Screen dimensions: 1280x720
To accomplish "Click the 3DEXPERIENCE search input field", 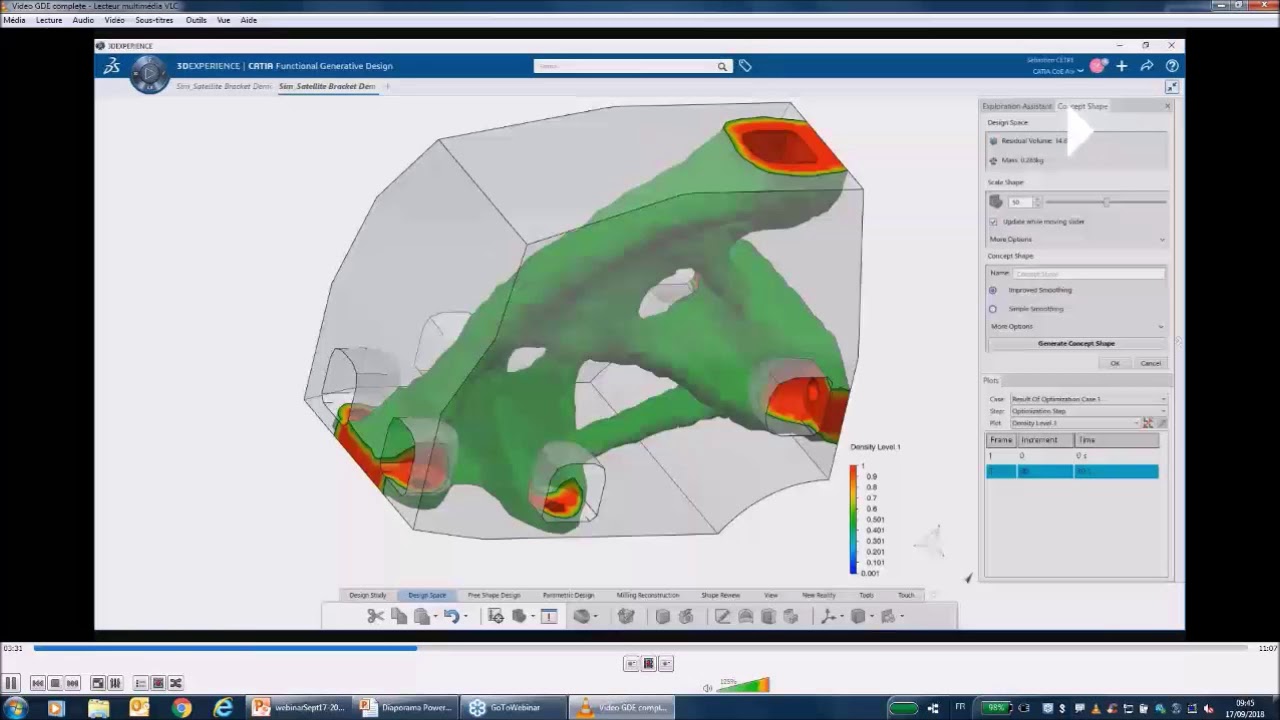I will pos(625,66).
